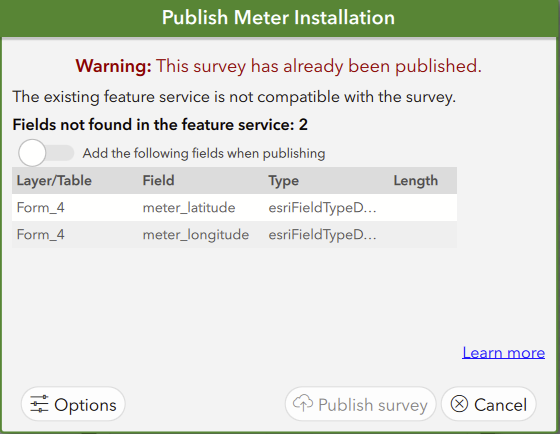Click the Length column header

(416, 181)
